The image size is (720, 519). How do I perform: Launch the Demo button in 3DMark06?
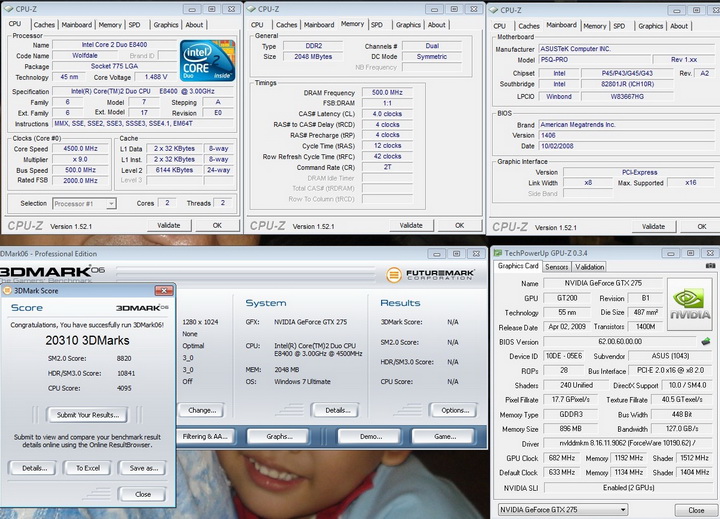point(370,437)
